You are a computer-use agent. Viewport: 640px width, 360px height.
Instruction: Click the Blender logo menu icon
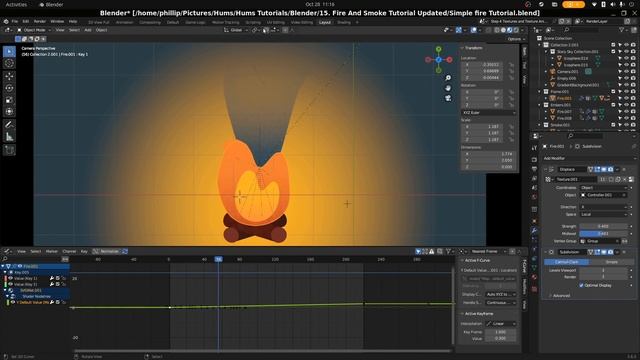coord(6,21)
